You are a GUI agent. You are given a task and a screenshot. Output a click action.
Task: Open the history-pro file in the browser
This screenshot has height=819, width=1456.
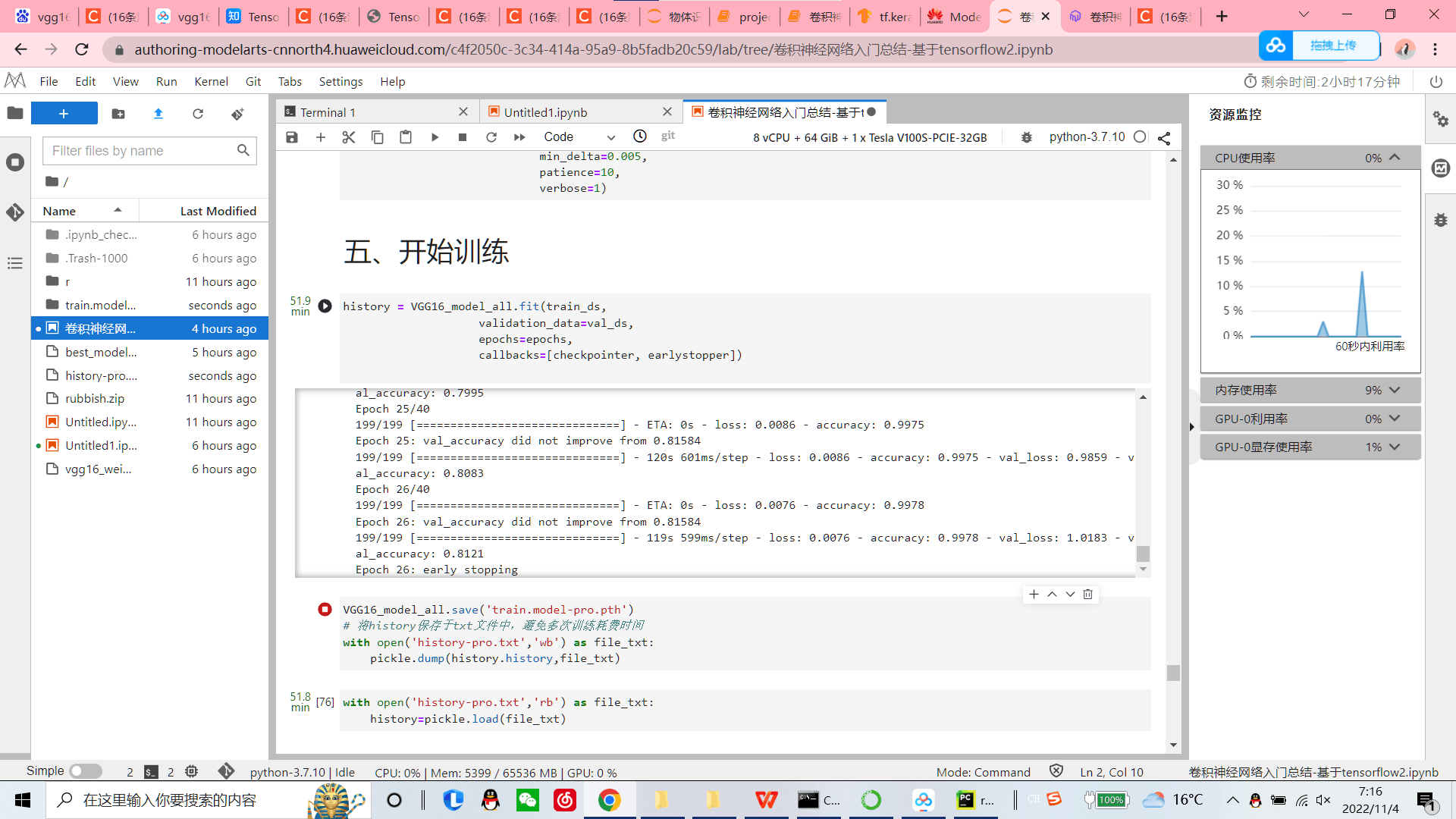[x=101, y=375]
